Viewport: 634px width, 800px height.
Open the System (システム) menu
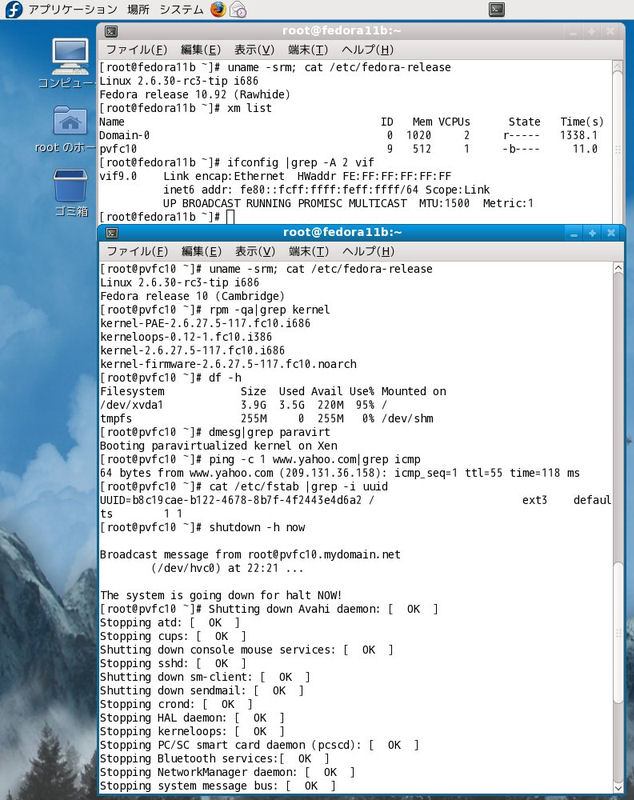tap(181, 9)
